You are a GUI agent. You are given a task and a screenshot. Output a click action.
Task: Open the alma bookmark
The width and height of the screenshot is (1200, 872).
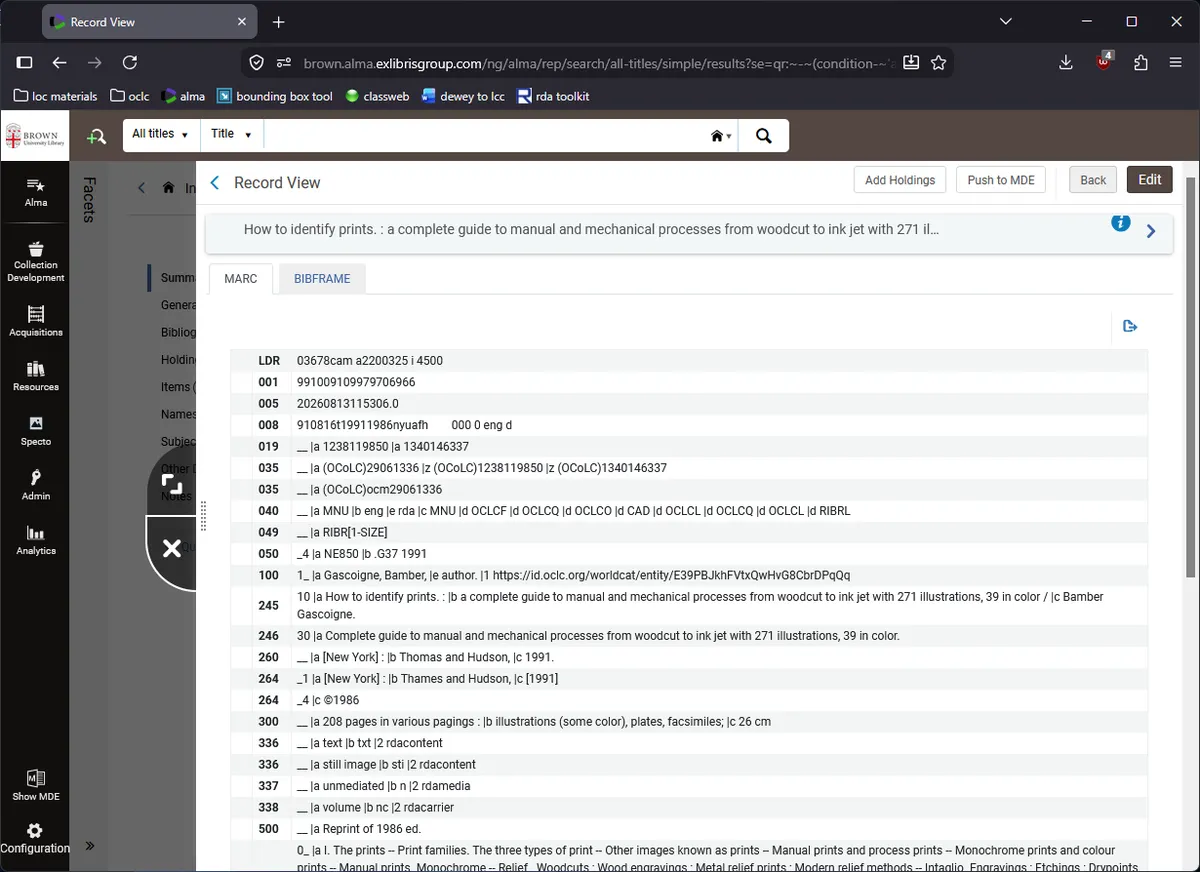[183, 96]
